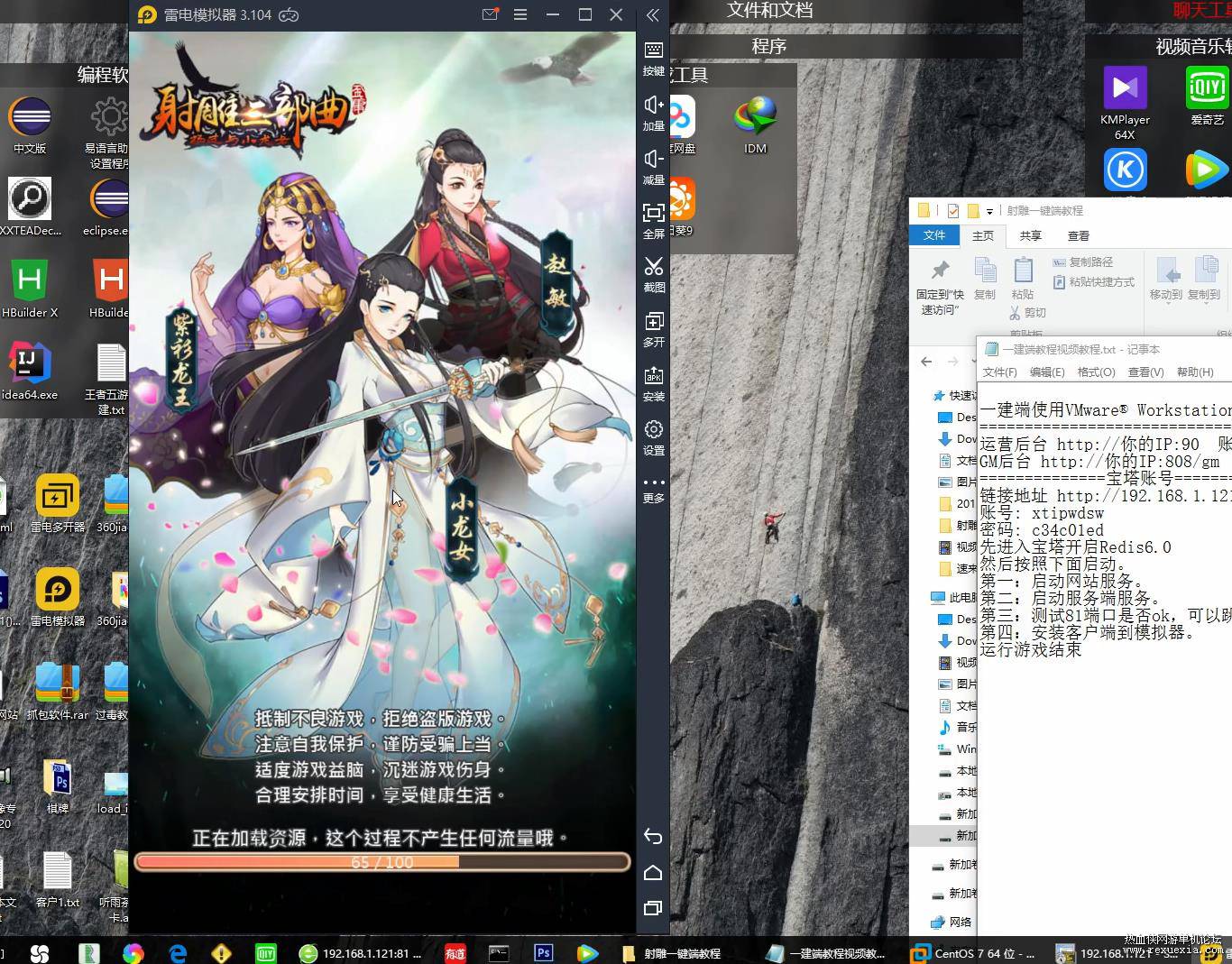Open the HBuilder X desktop icon
Image resolution: width=1232 pixels, height=964 pixels.
[x=30, y=288]
